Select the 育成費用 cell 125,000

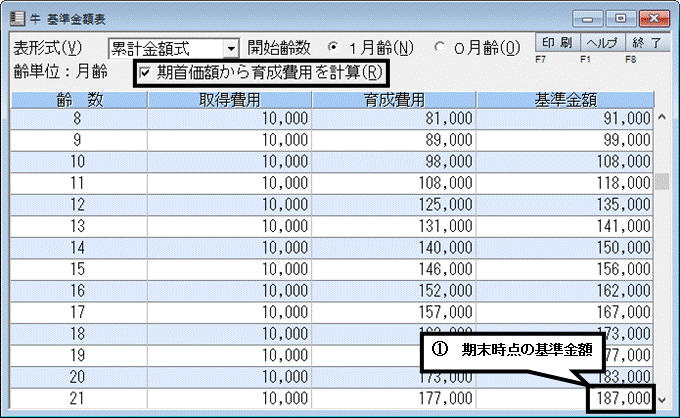click(394, 205)
